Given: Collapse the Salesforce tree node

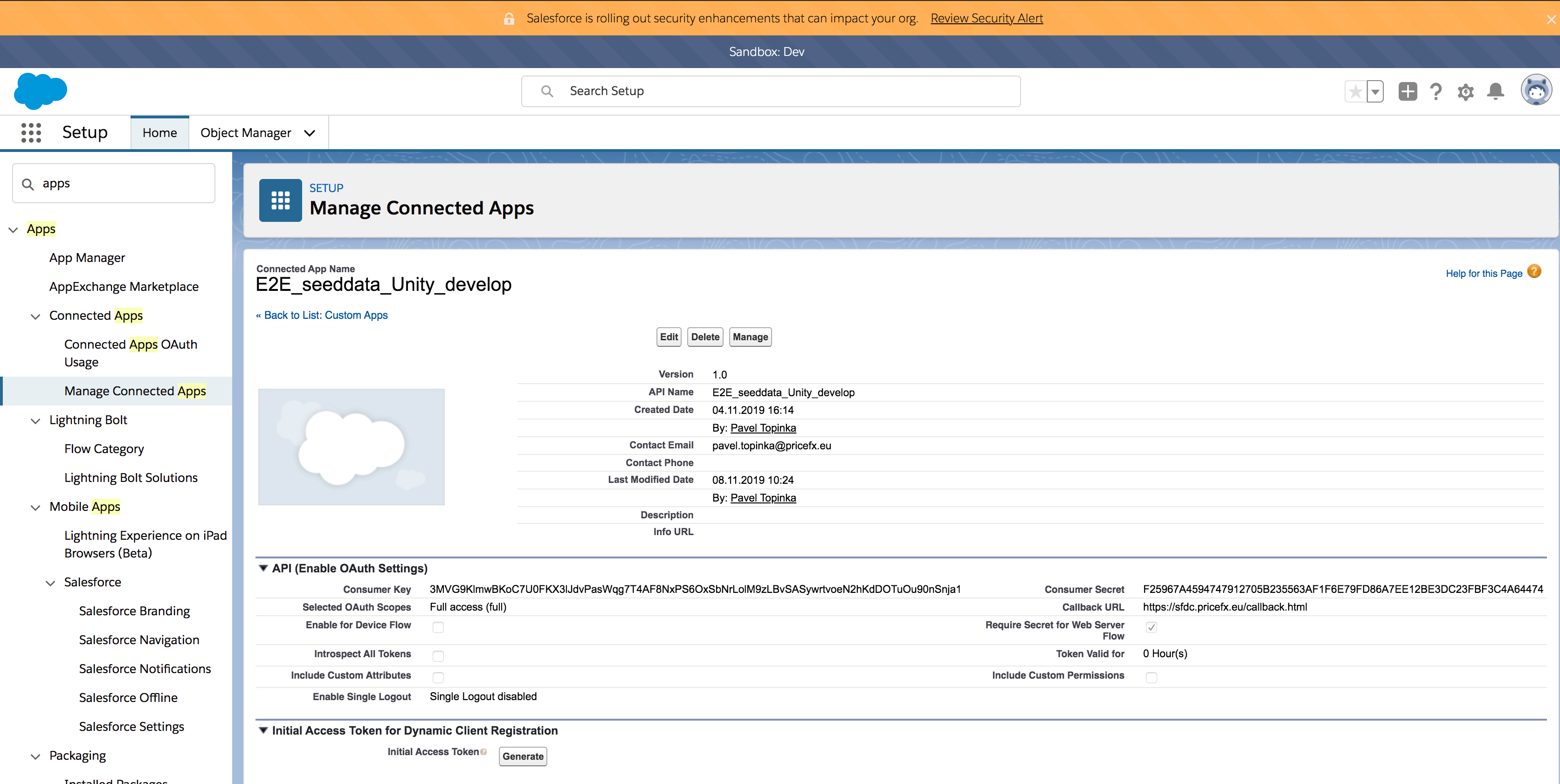Looking at the screenshot, I should pos(51,583).
